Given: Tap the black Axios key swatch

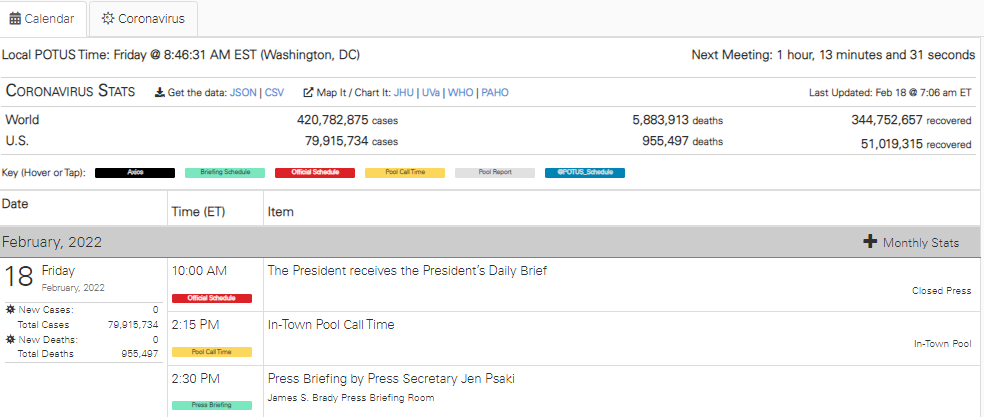Looking at the screenshot, I should tap(135, 172).
